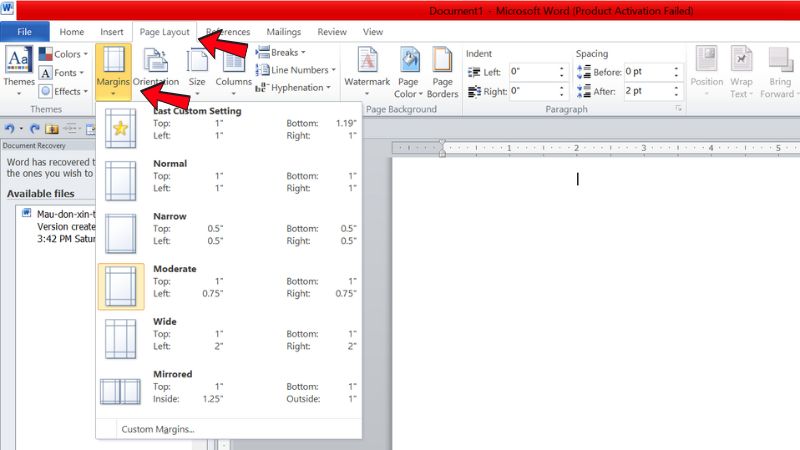The height and width of the screenshot is (450, 800).
Task: Open the theme Effects dropdown
Action: [63, 91]
